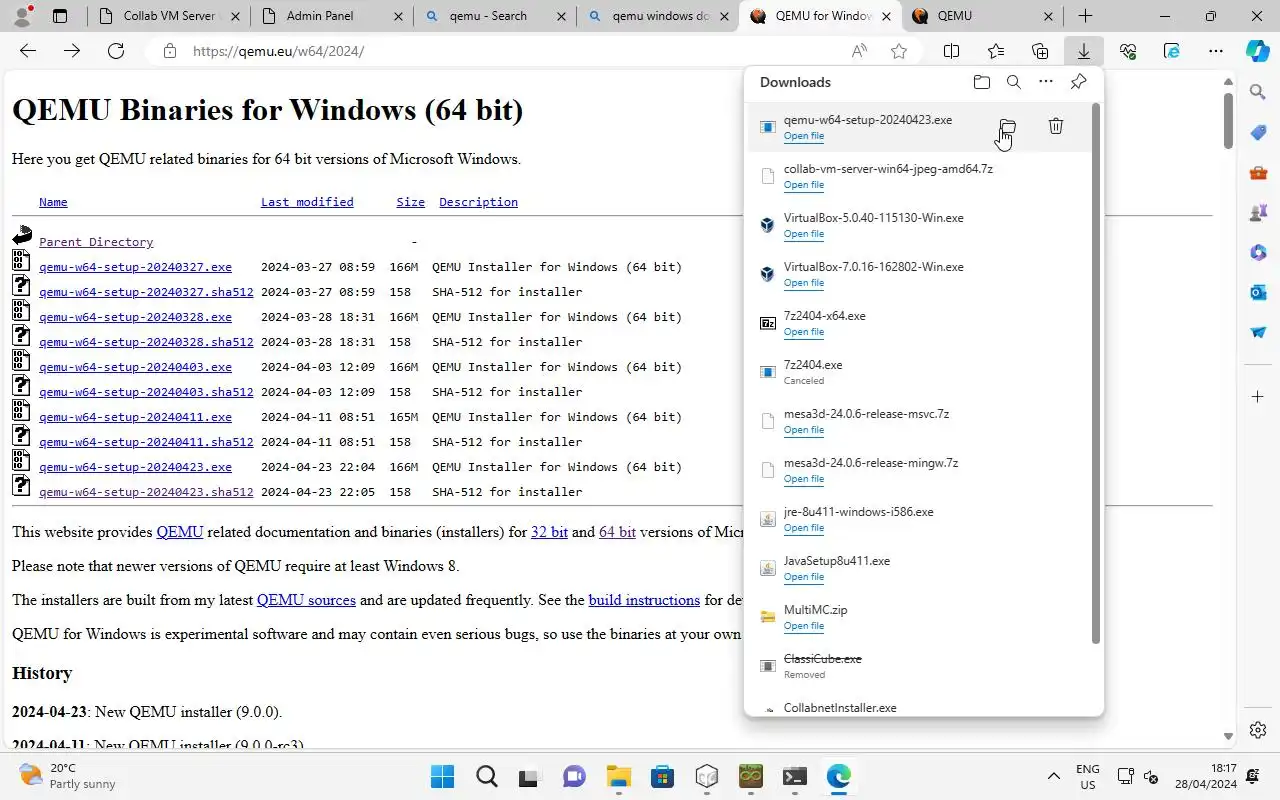Open the build instructions link
Image resolution: width=1280 pixels, height=800 pixels.
[644, 600]
